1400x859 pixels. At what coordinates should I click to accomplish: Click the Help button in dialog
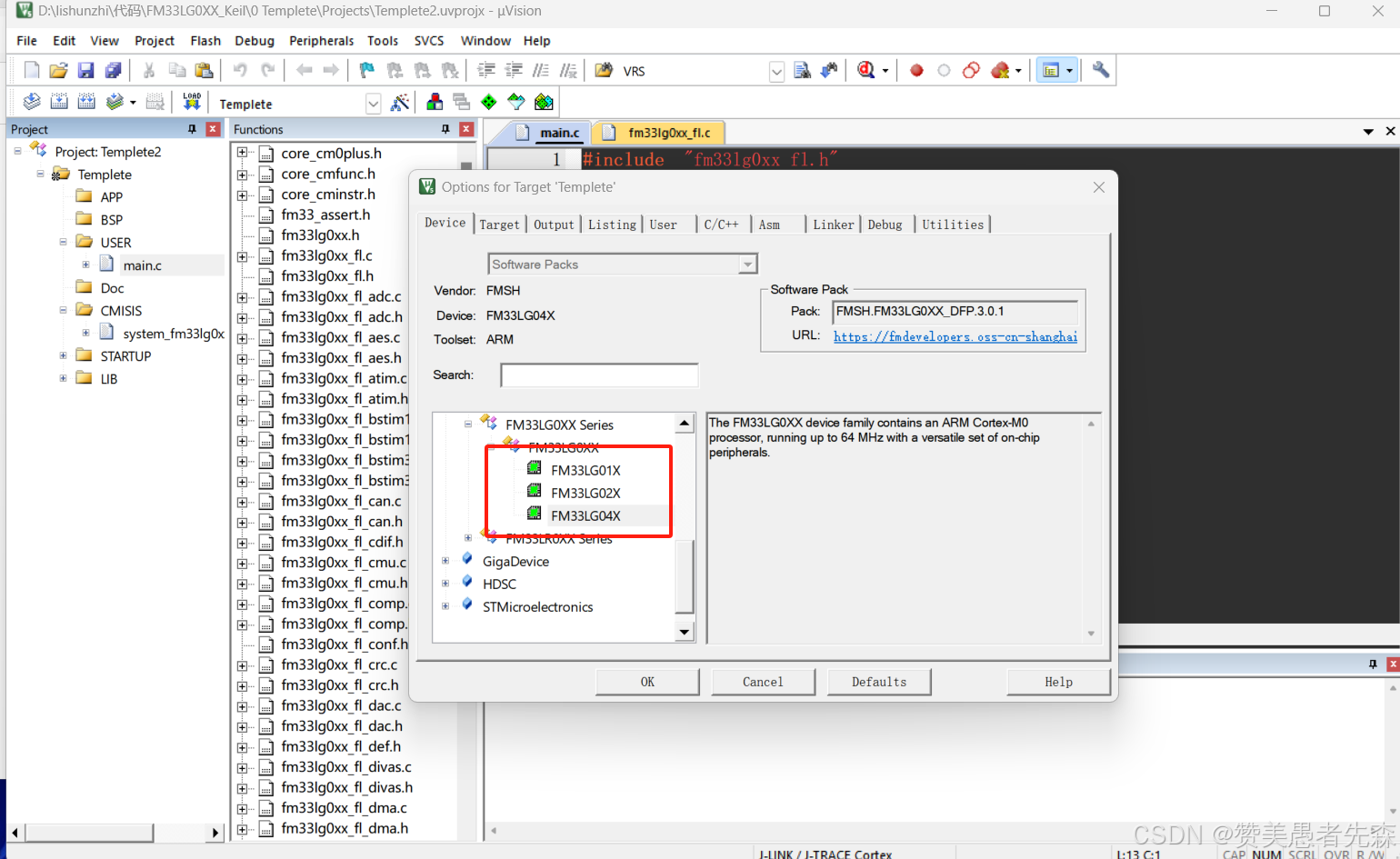(x=1059, y=682)
